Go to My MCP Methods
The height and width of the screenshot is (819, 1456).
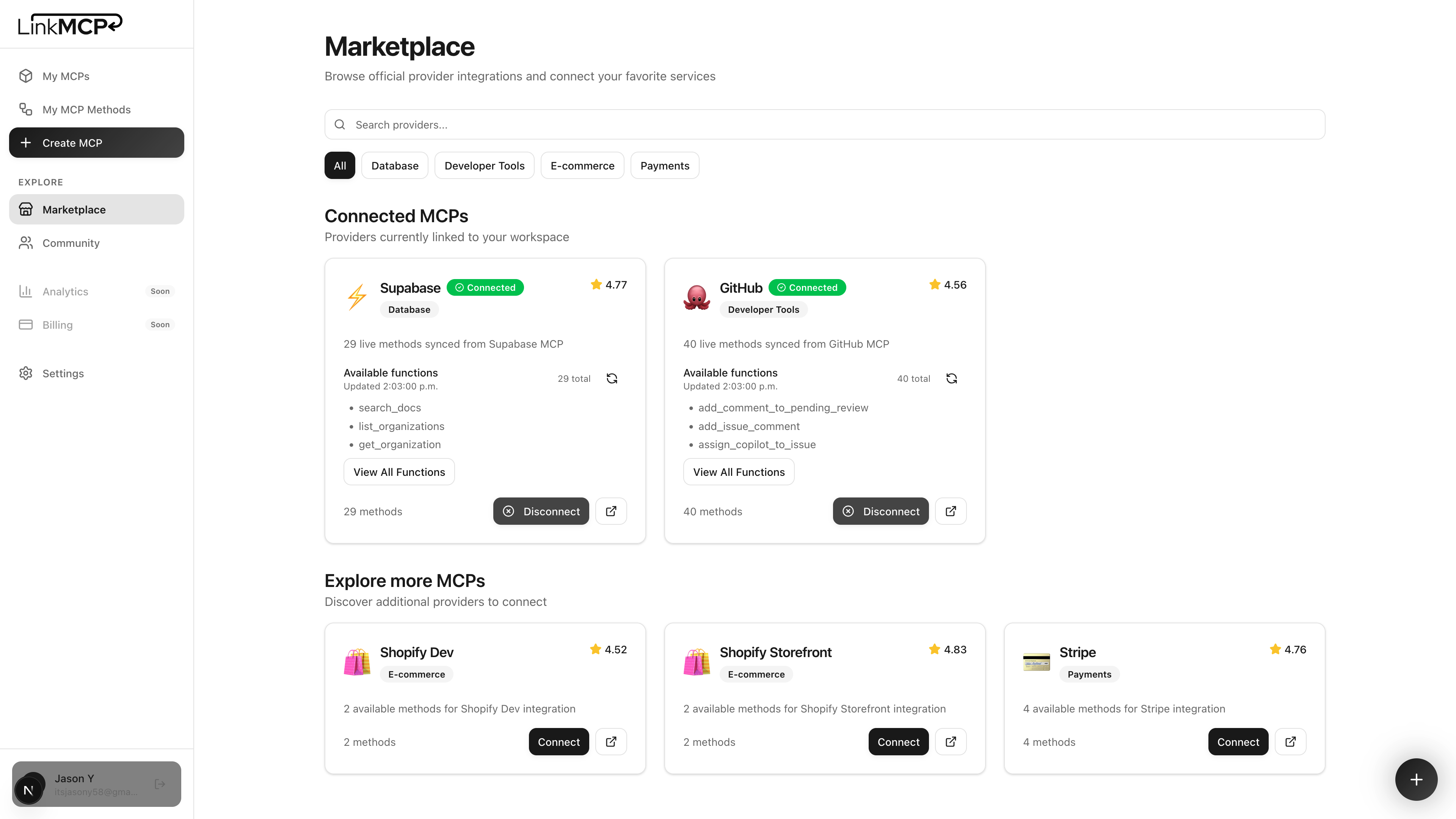tap(86, 110)
